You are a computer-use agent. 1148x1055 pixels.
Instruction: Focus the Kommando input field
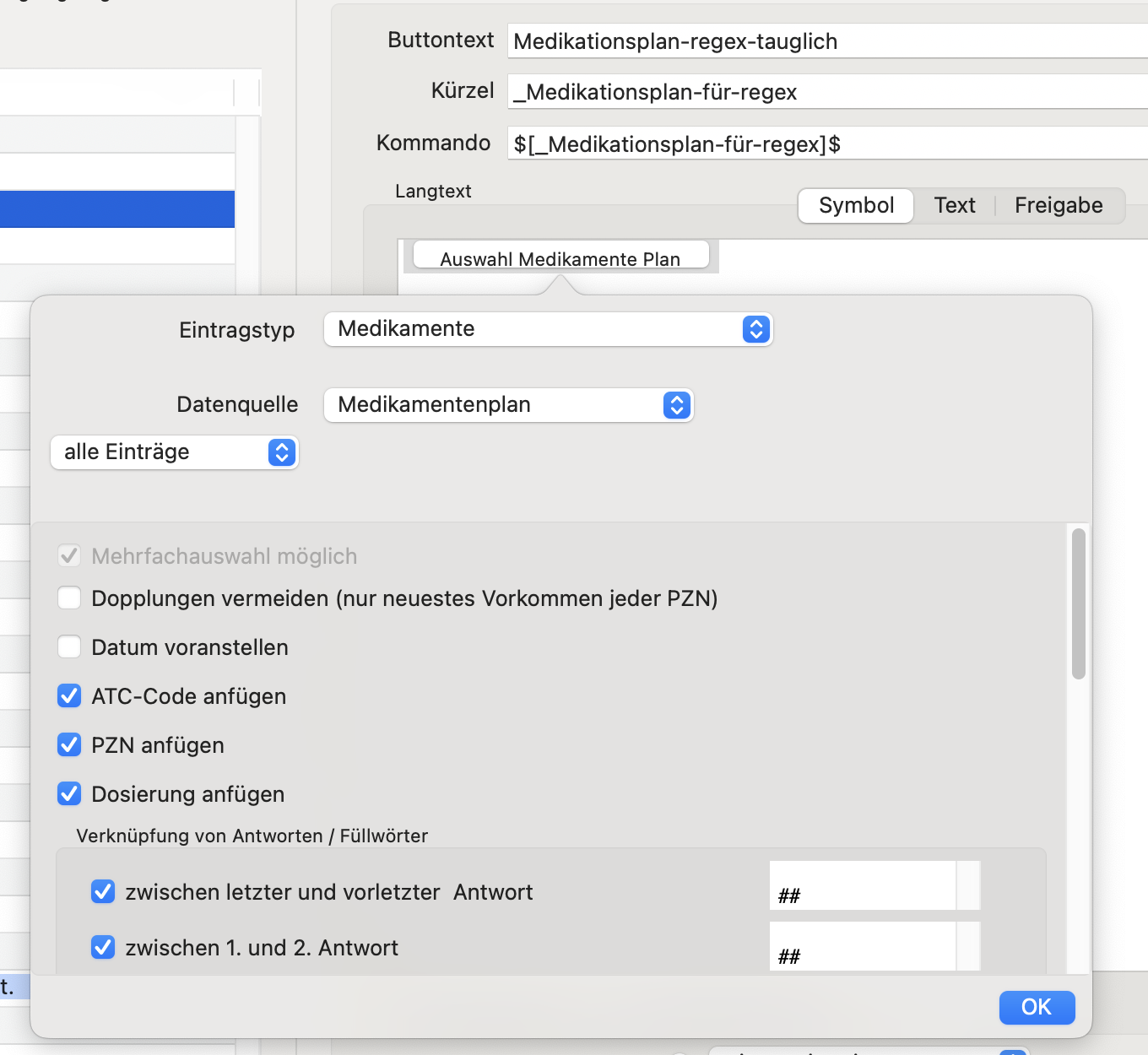(x=827, y=143)
